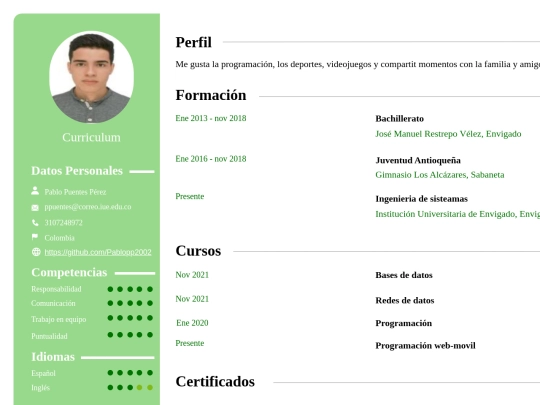Viewport: 540px width, 405px height.
Task: Click the Ene 2013 - nov 2018 date
Action: pyautogui.click(x=211, y=118)
